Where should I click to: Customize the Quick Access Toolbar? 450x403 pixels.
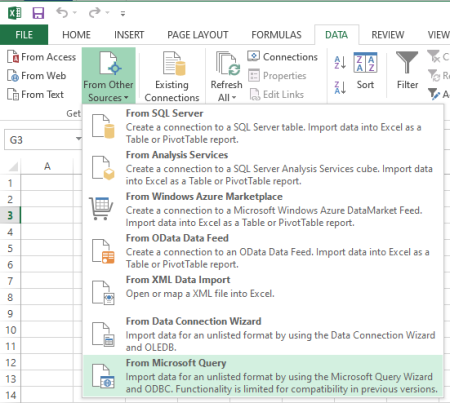(123, 14)
